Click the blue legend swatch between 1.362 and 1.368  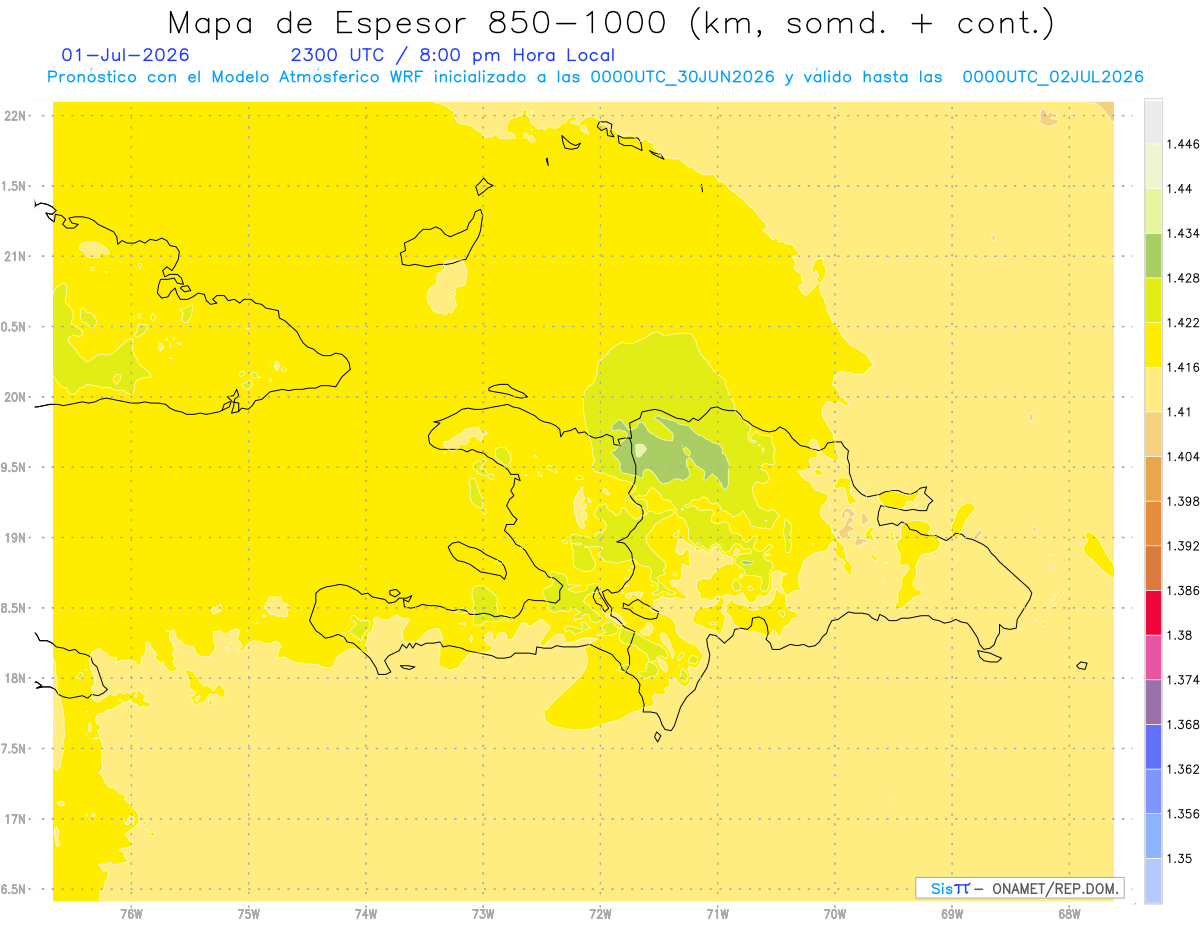point(1153,746)
